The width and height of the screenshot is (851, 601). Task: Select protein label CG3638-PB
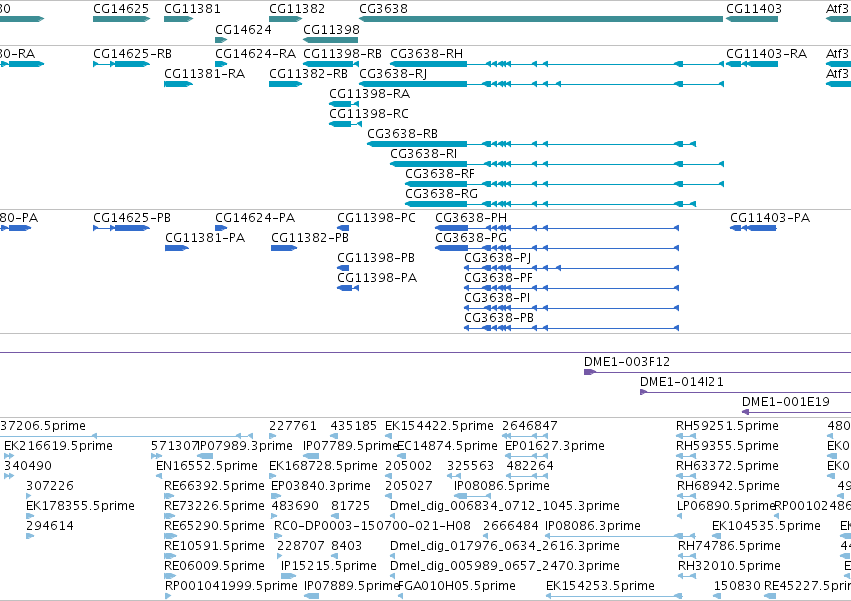(499, 318)
